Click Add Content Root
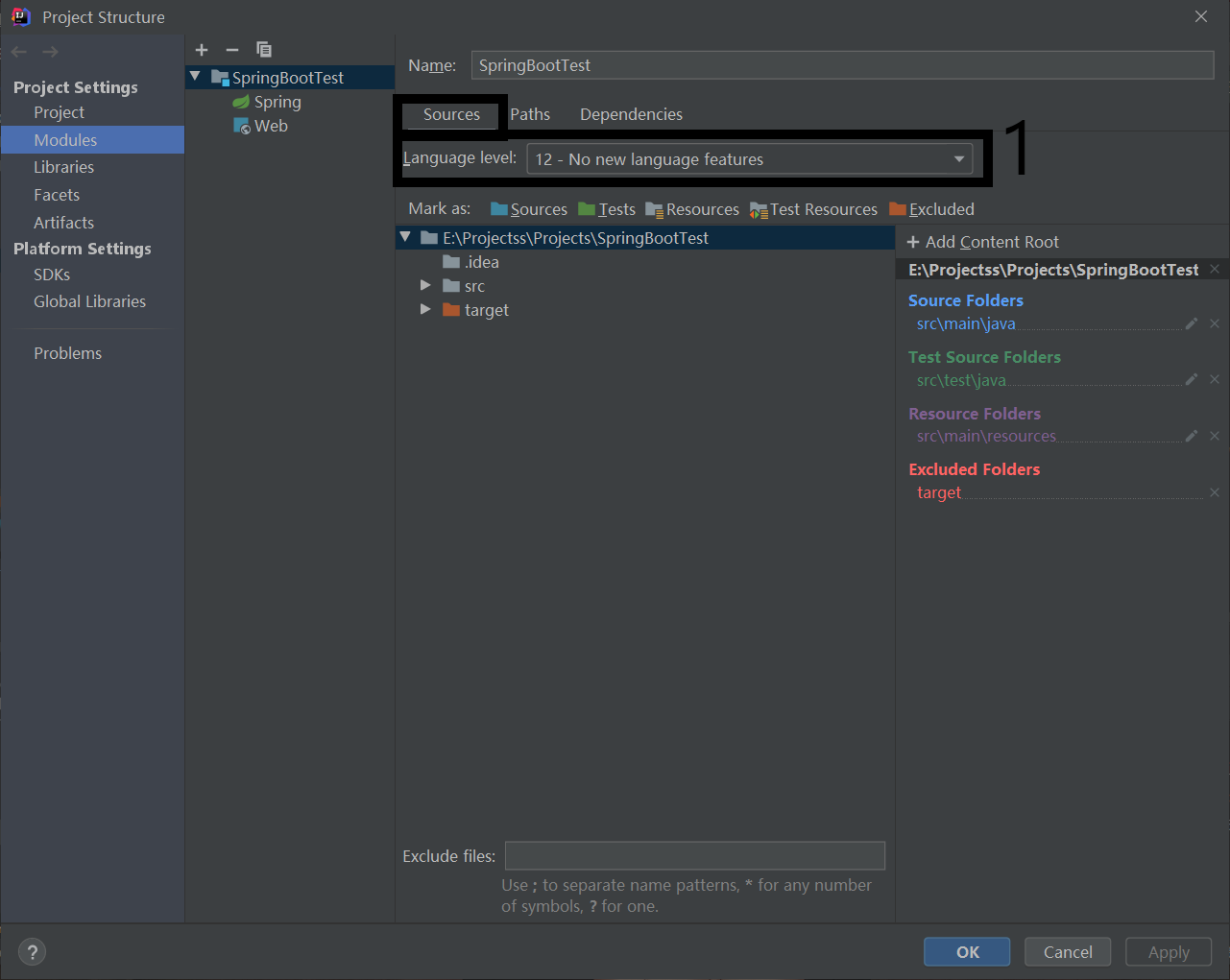The height and width of the screenshot is (980, 1230). pyautogui.click(x=982, y=242)
